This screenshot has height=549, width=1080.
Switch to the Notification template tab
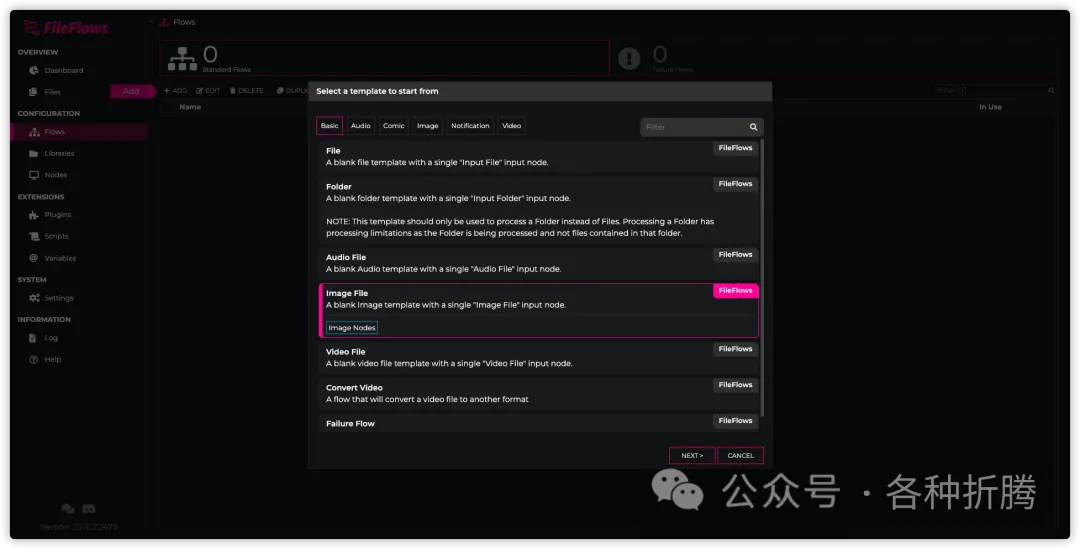pyautogui.click(x=470, y=125)
